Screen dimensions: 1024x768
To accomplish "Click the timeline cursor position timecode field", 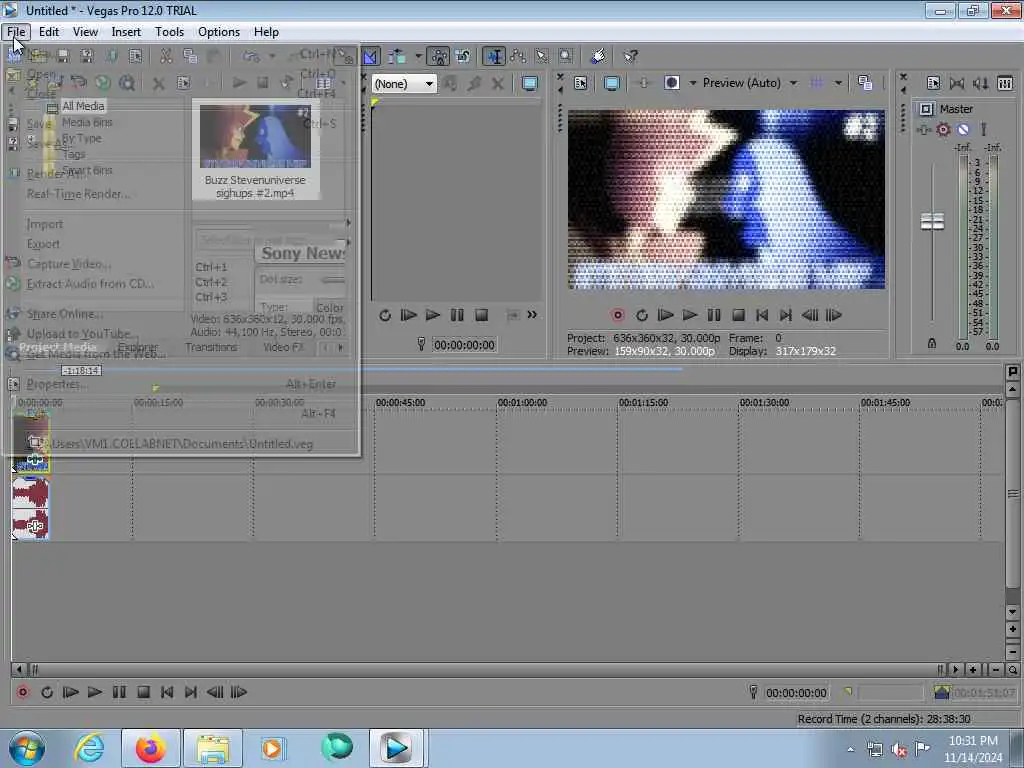I will 797,693.
